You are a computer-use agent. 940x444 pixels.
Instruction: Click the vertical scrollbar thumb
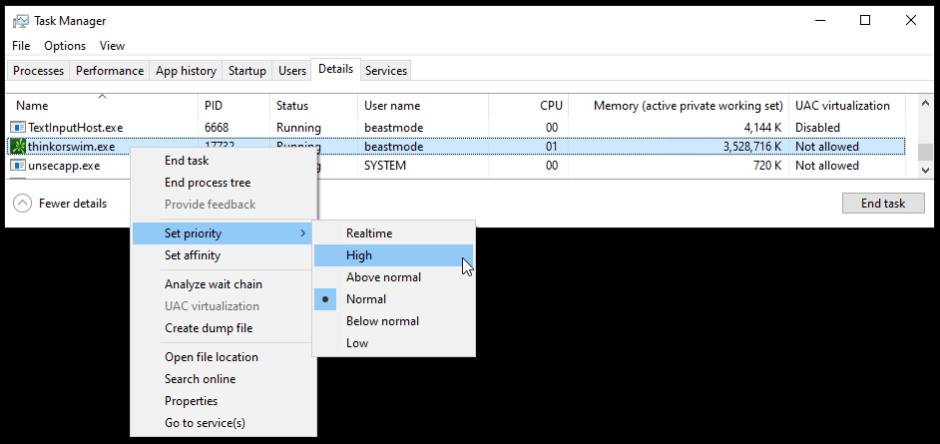tap(925, 152)
